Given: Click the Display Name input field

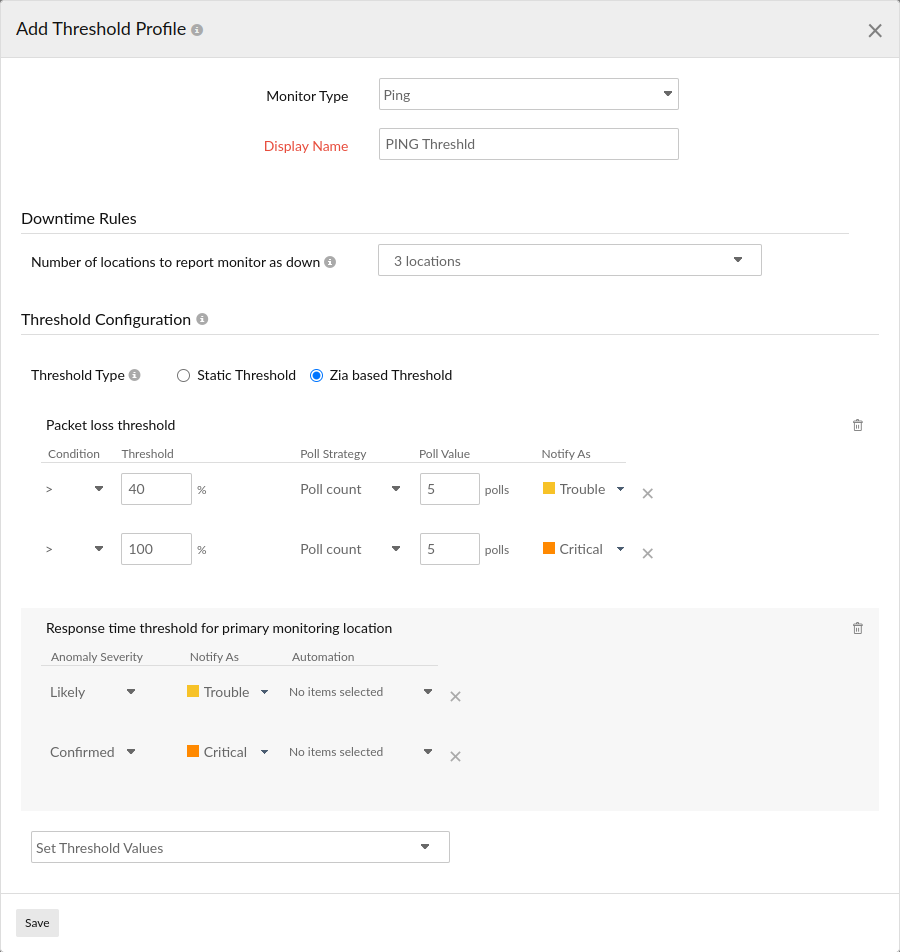Looking at the screenshot, I should click(528, 144).
